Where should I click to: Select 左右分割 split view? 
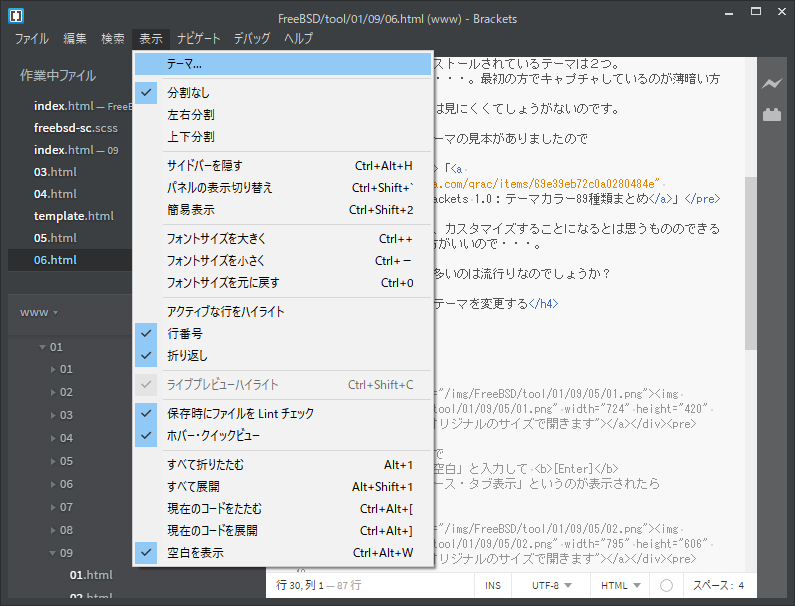283,115
